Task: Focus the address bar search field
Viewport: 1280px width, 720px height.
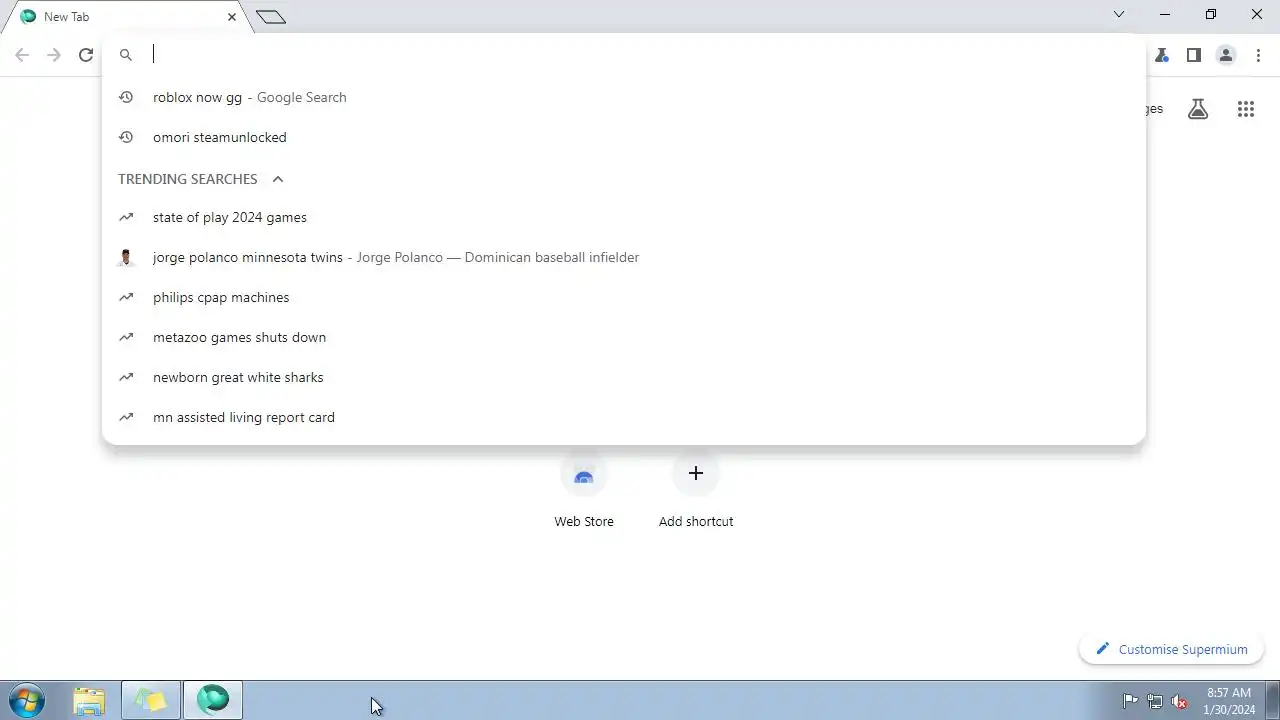Action: pyautogui.click(x=640, y=55)
